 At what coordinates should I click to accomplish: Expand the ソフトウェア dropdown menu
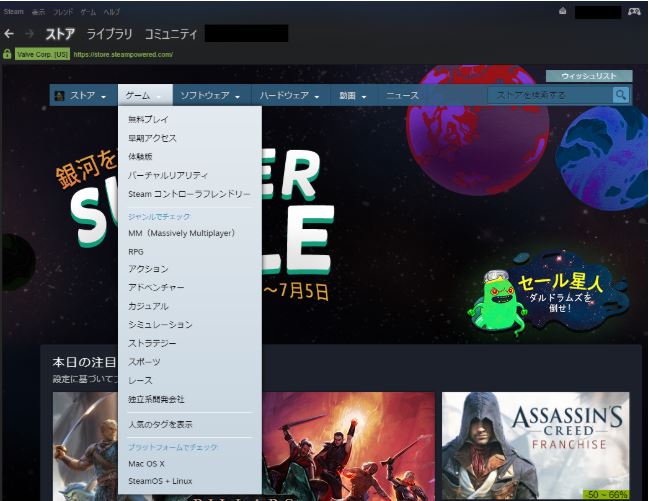pyautogui.click(x=210, y=96)
